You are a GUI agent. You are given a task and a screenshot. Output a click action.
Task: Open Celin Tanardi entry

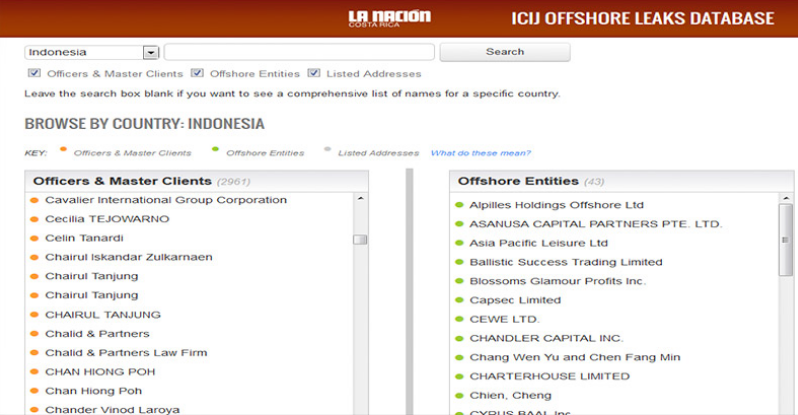84,238
